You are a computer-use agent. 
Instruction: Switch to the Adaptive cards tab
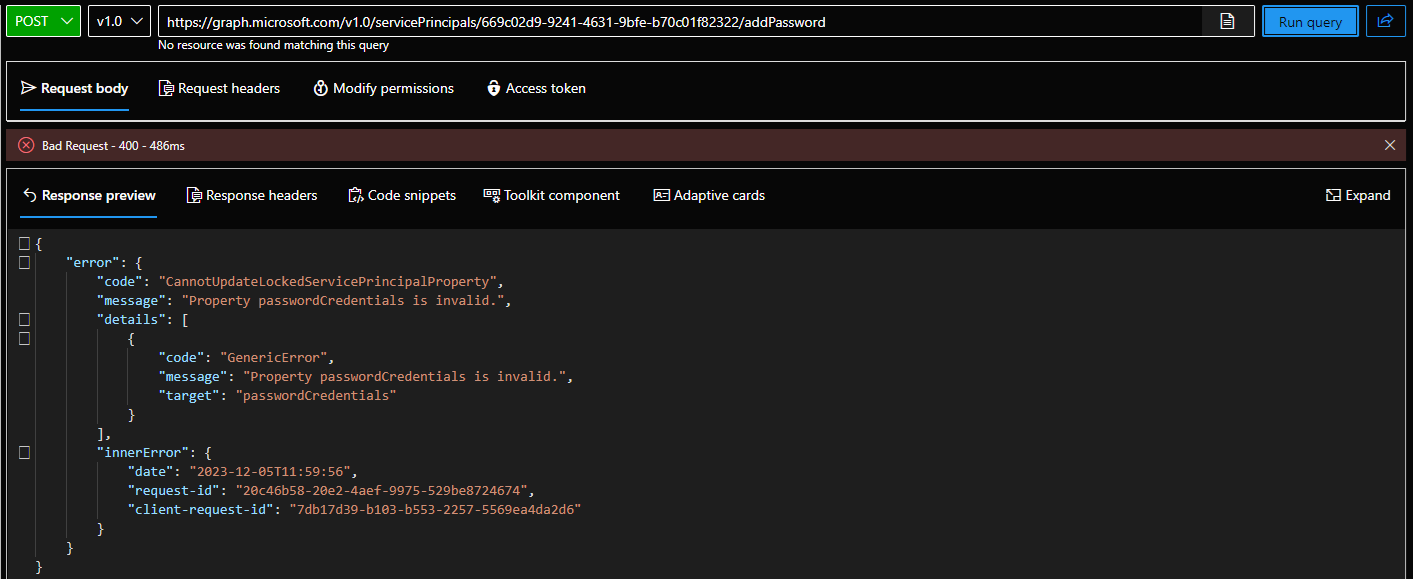tap(709, 195)
